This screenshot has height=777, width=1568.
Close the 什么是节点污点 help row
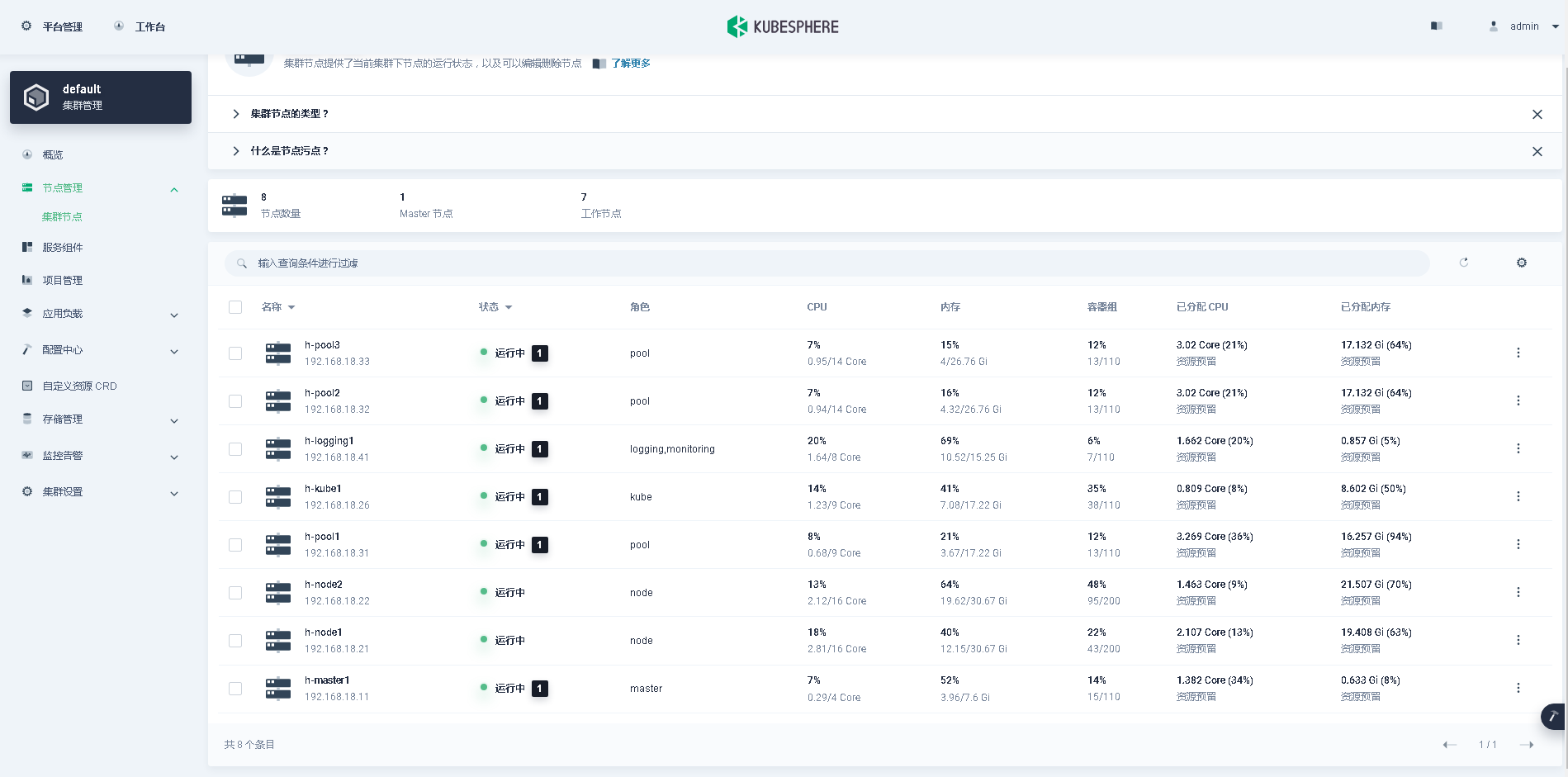(x=1537, y=151)
